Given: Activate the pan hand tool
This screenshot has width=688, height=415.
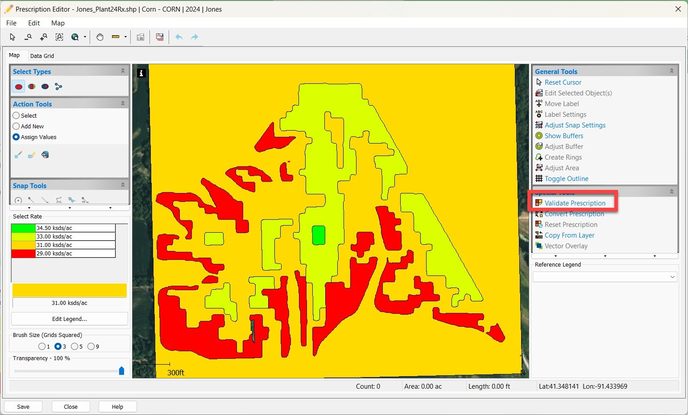Looking at the screenshot, I should (99, 37).
